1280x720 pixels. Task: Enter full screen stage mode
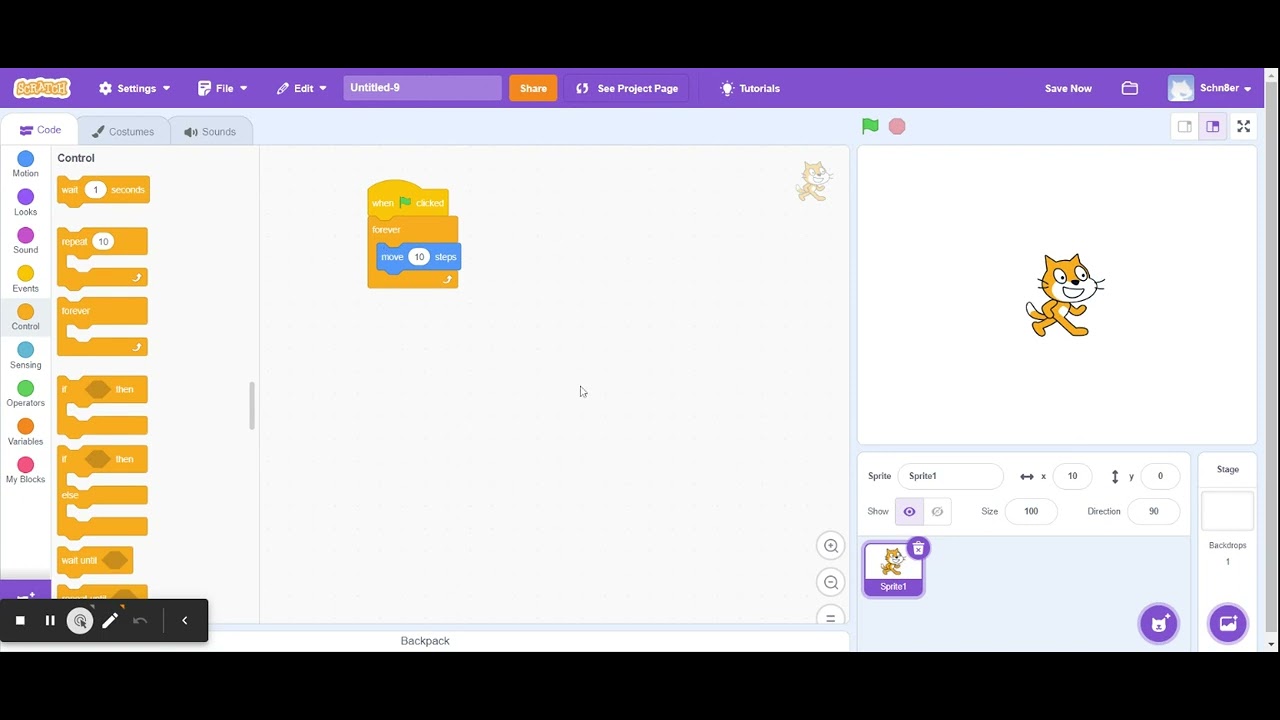click(1244, 127)
